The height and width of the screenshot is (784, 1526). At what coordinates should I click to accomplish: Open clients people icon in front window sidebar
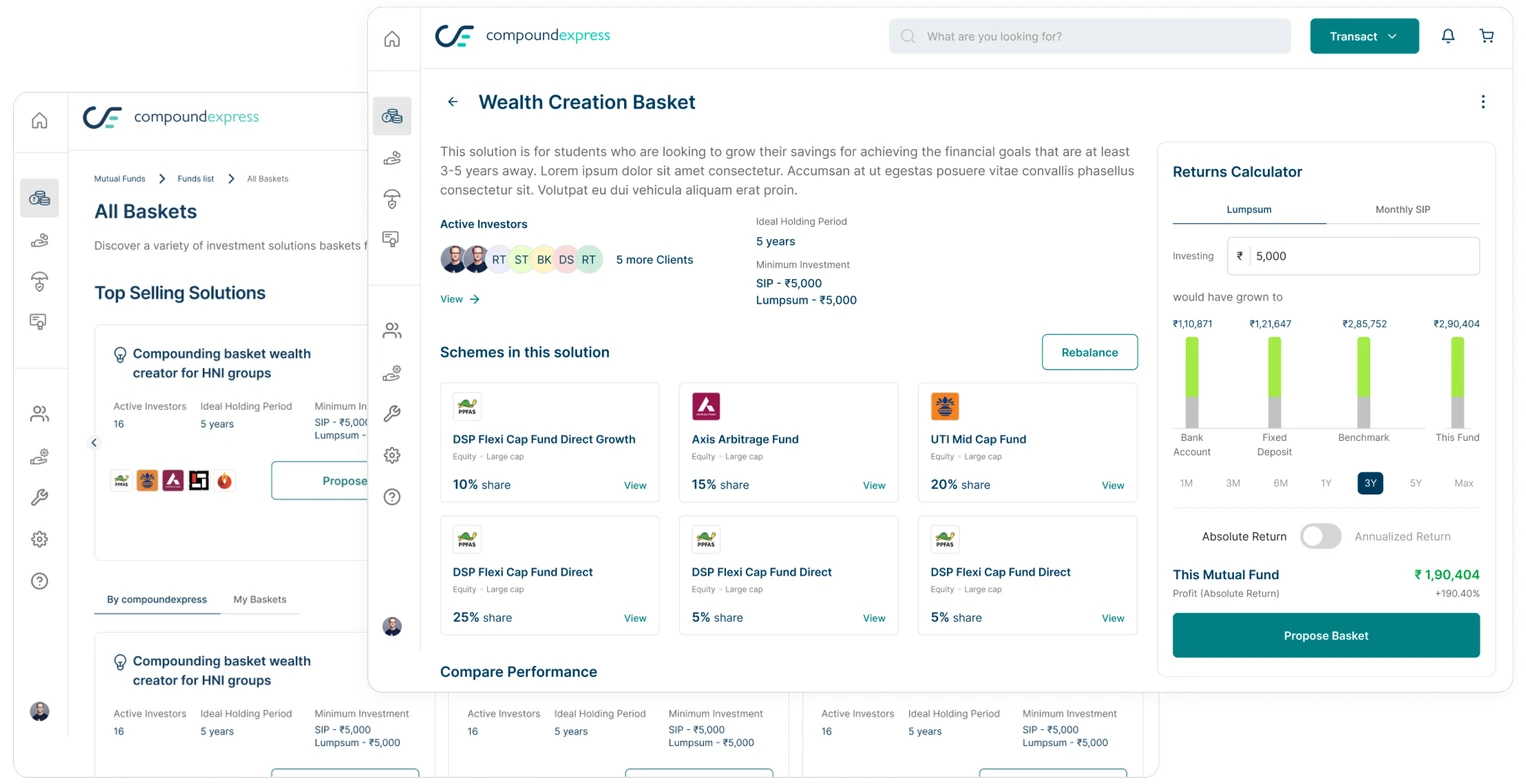[392, 331]
